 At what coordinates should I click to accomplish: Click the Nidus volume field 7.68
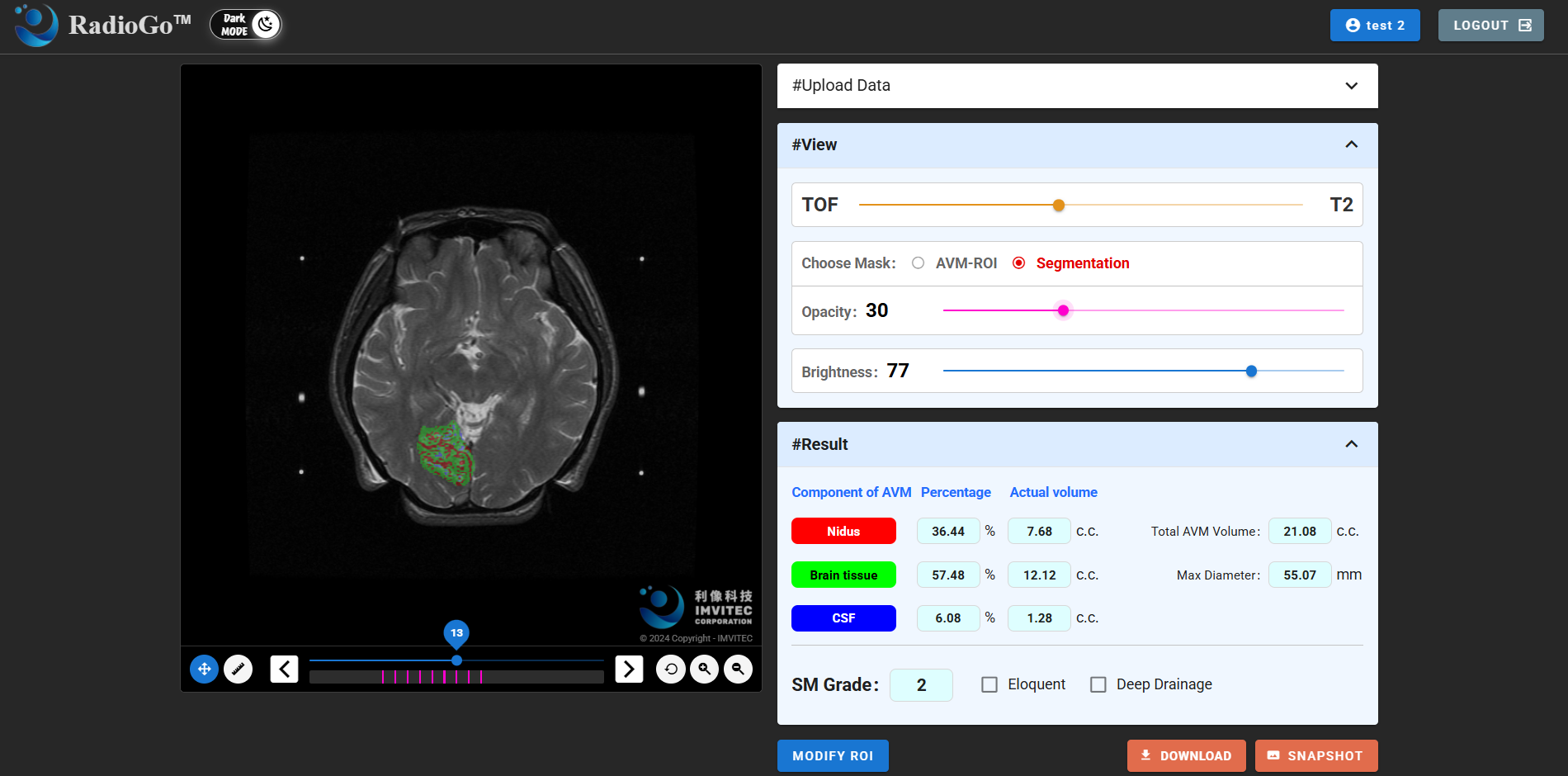(1039, 532)
